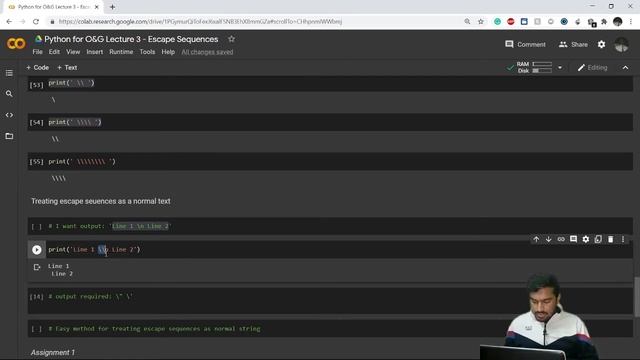Click the Disk usage bar

click(542, 71)
